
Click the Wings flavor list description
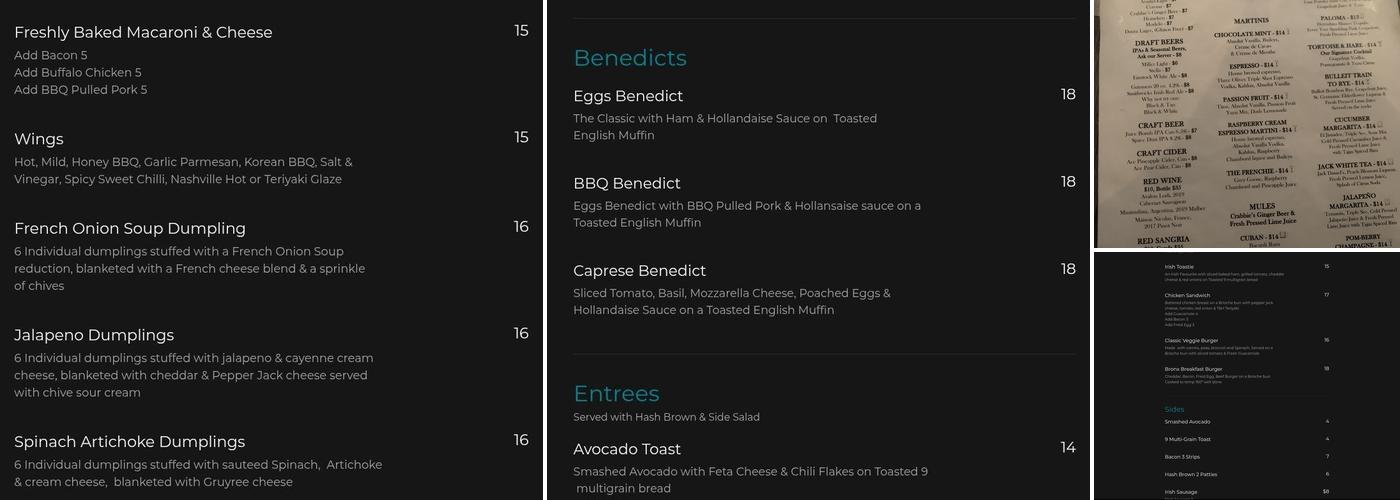coord(183,171)
